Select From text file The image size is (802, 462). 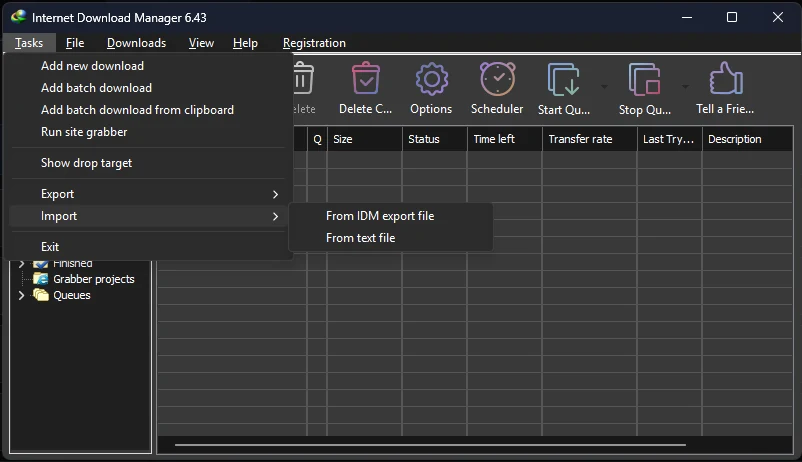click(x=391, y=238)
